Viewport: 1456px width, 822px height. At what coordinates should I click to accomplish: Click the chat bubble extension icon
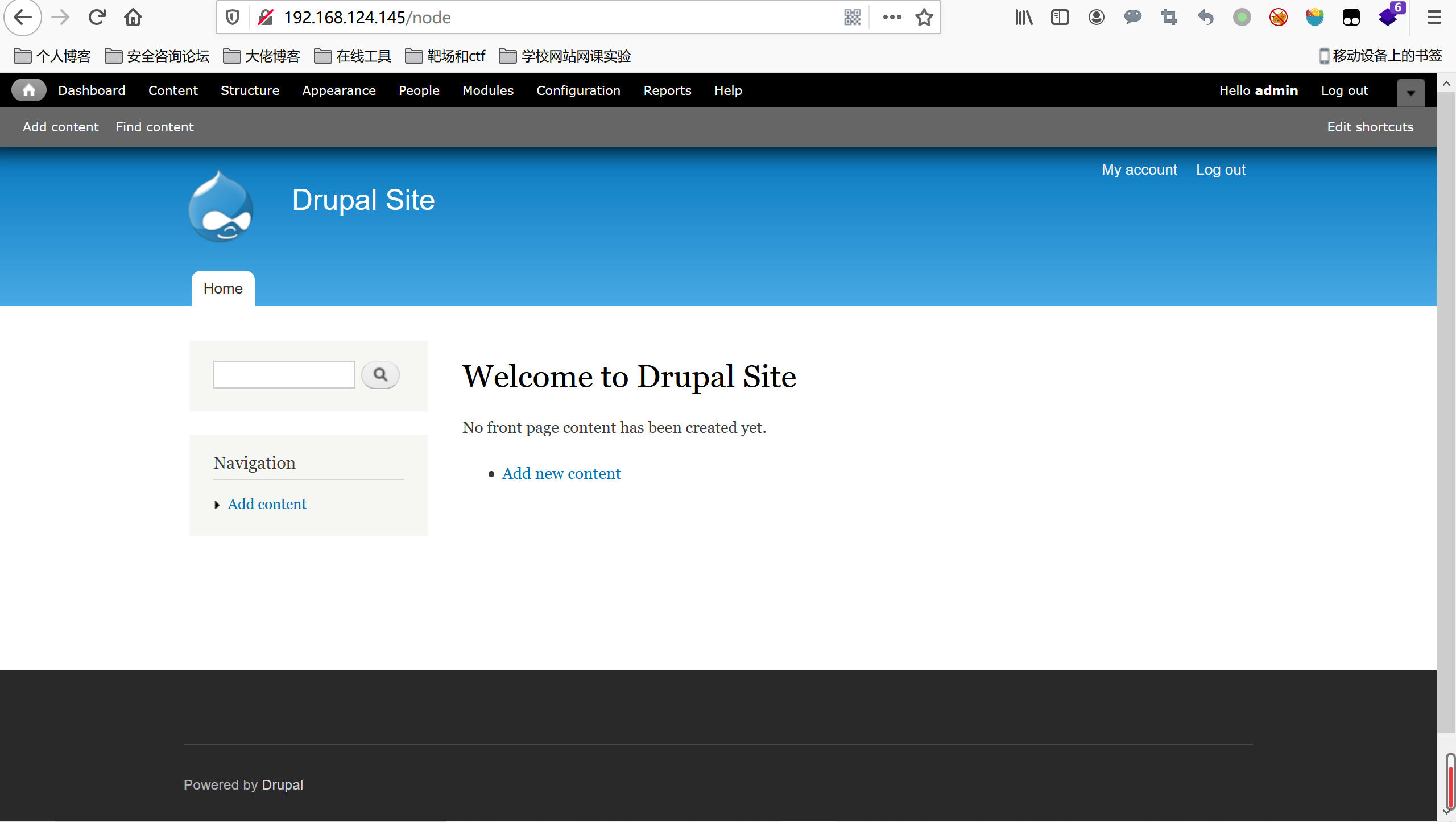click(1133, 18)
